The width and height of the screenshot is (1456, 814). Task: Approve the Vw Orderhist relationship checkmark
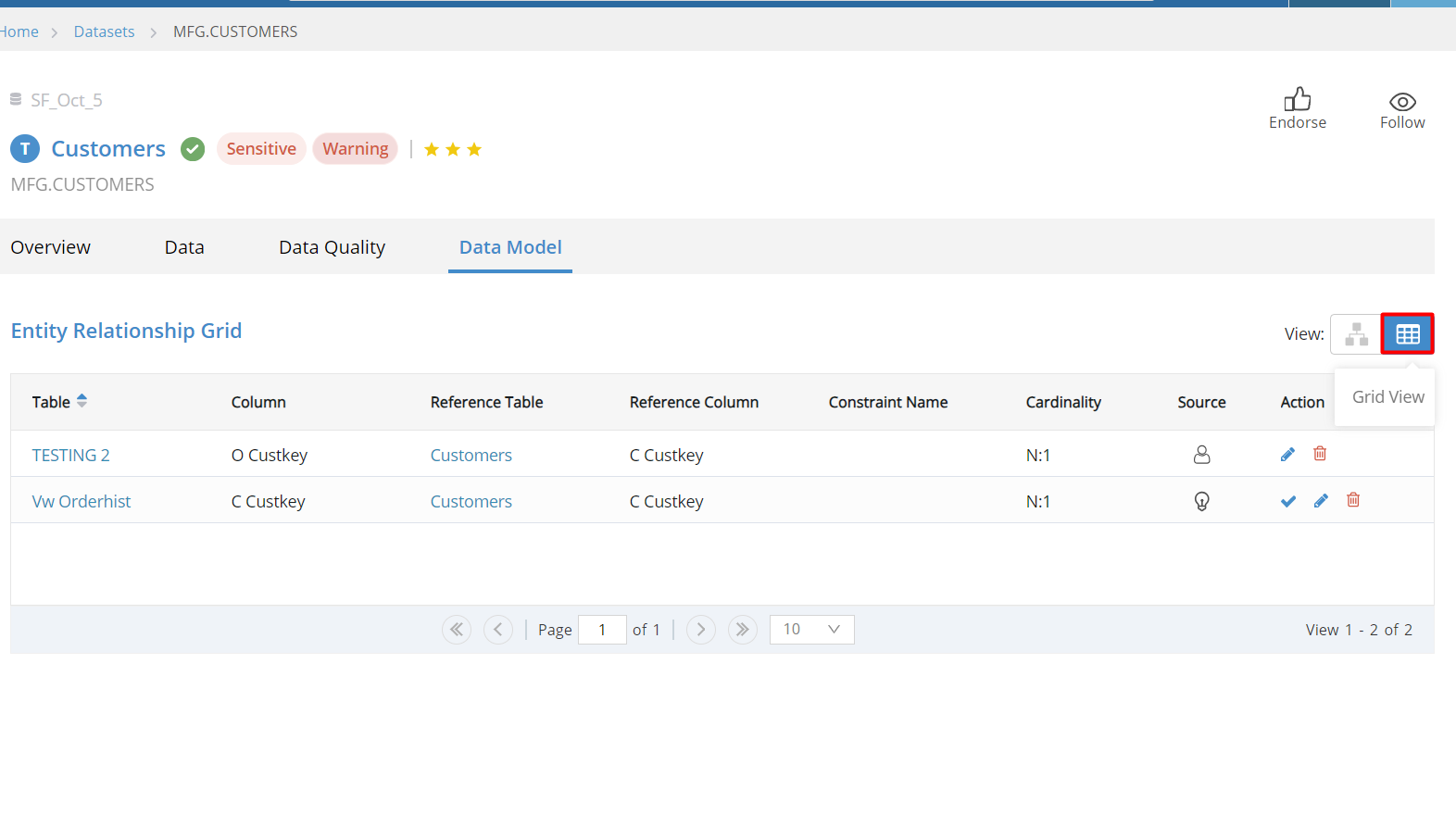click(x=1287, y=501)
